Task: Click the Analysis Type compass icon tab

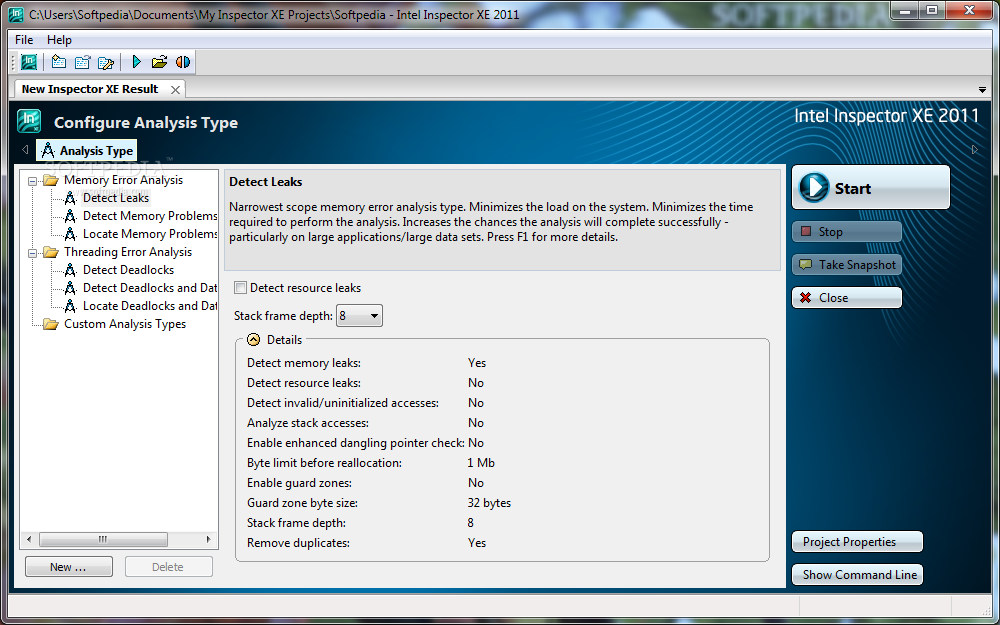Action: (x=87, y=151)
